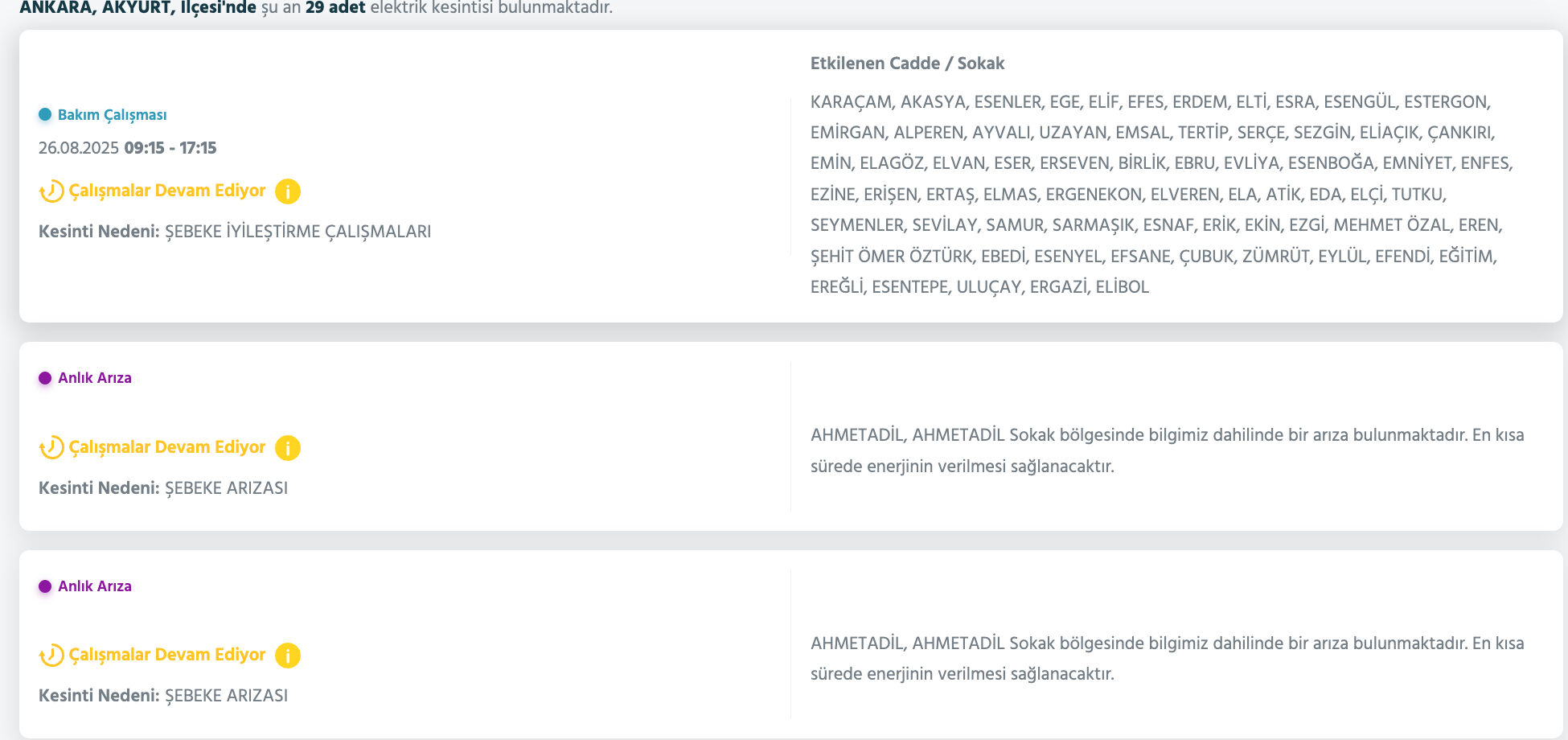
Task: Click the ŞEBEKE İYİLEŞTİRME ÇALIŞMALARI outage reason
Action: coord(298,232)
